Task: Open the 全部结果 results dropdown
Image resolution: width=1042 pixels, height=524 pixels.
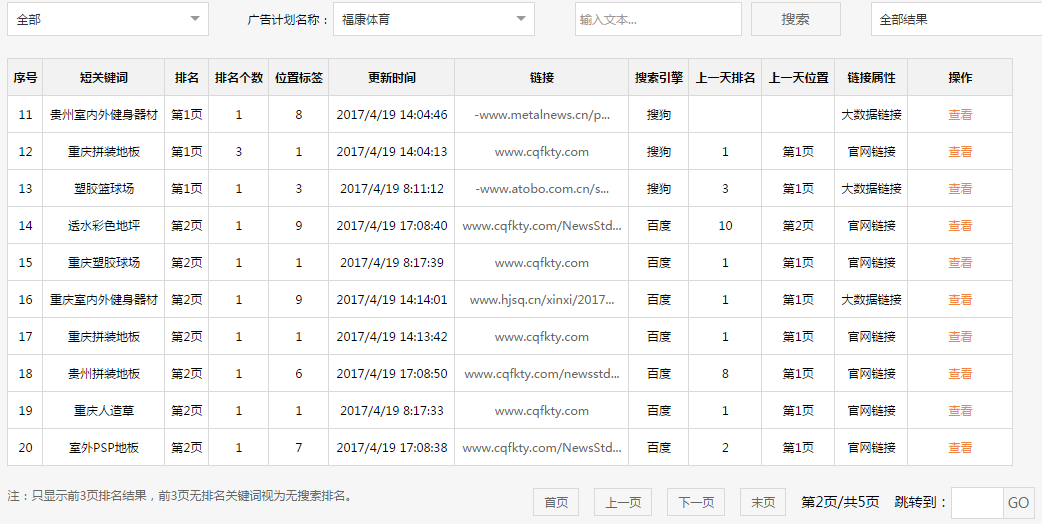Action: coord(956,19)
